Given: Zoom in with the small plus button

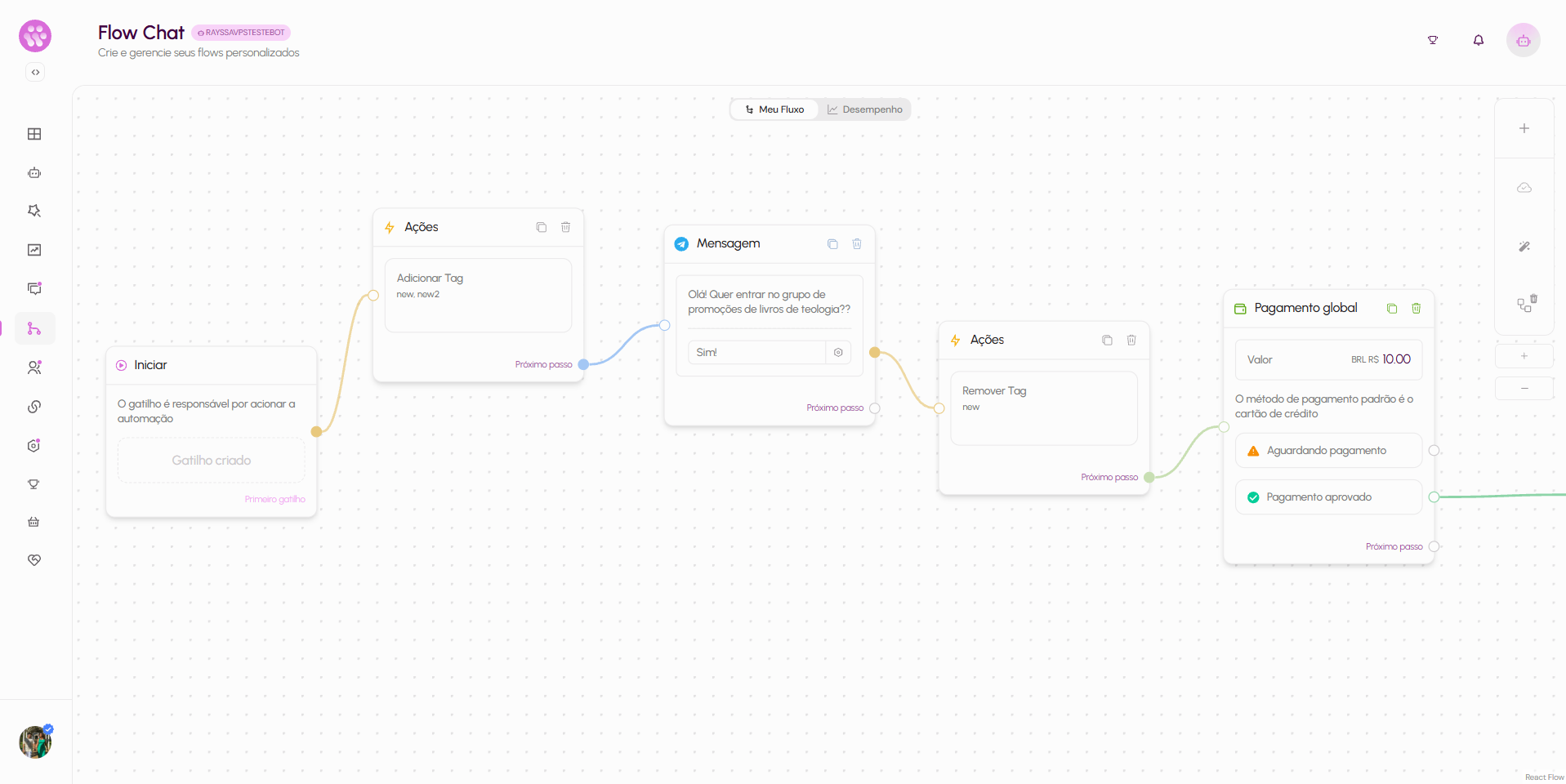Looking at the screenshot, I should (x=1524, y=356).
